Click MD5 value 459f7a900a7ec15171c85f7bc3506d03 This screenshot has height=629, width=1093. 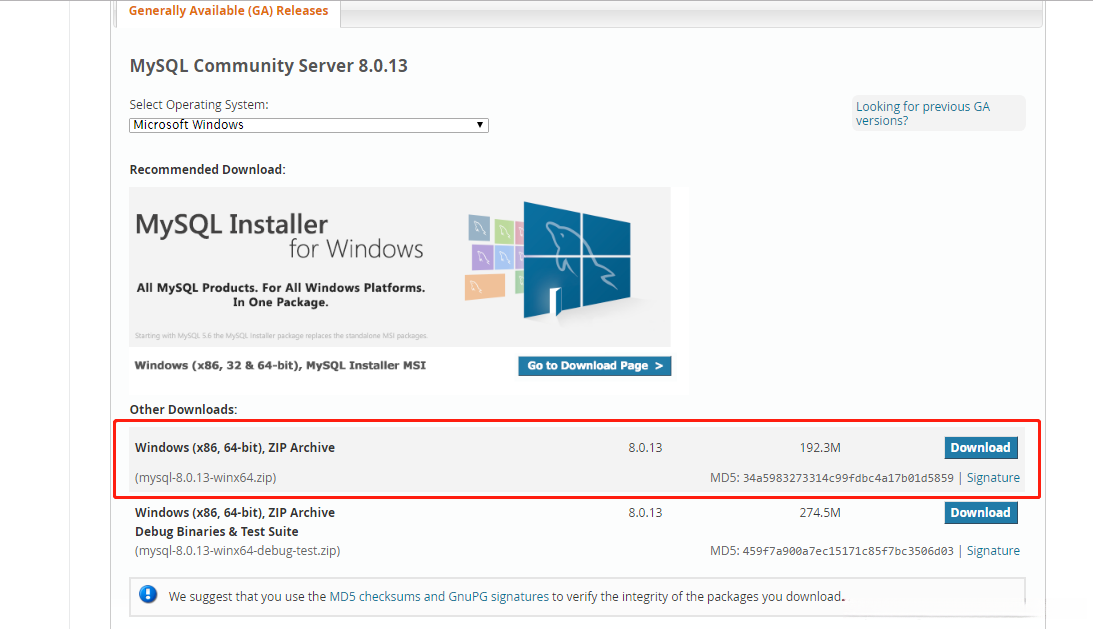click(848, 551)
